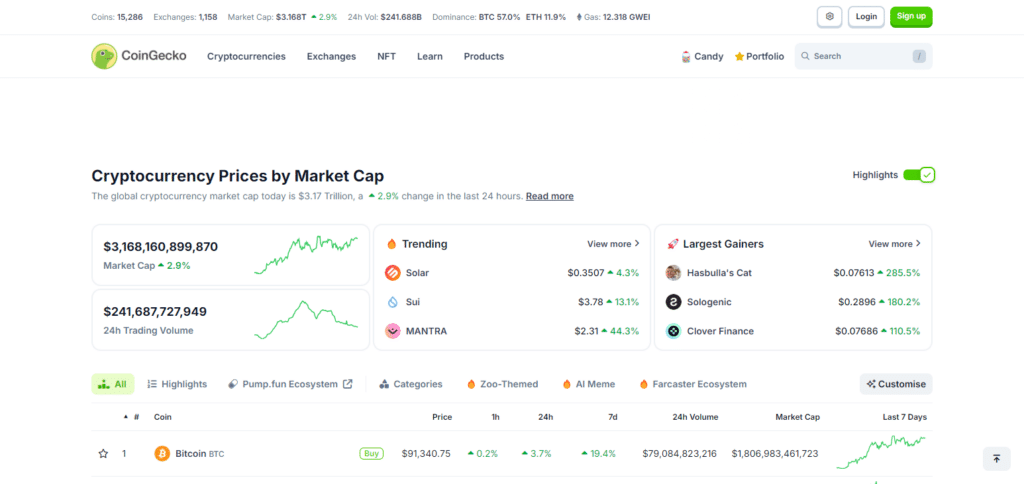Click the Sui droplet logo

tap(392, 302)
